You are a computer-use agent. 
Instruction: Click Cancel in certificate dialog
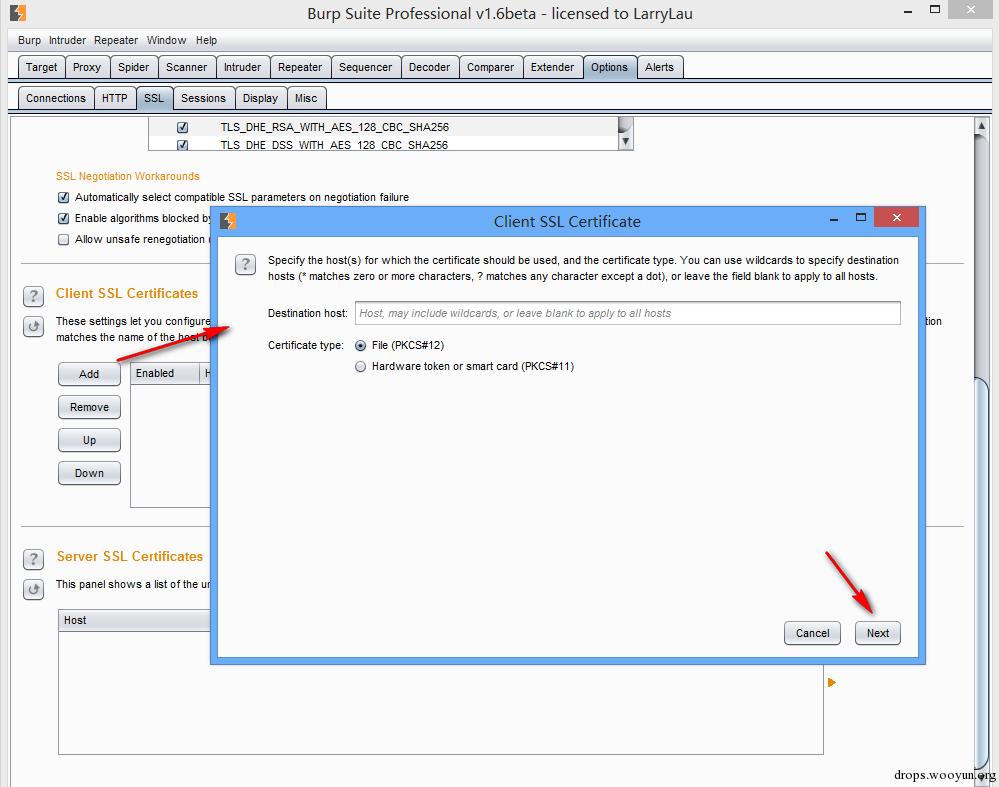(812, 633)
